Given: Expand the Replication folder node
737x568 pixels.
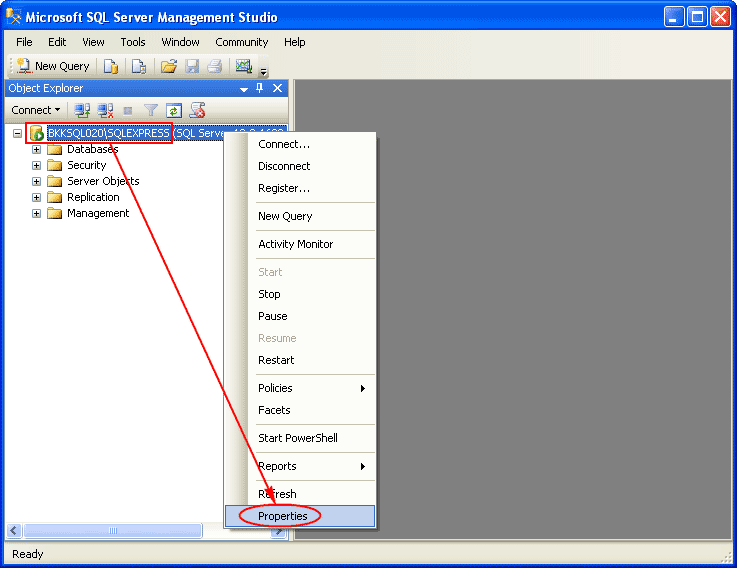Looking at the screenshot, I should [36, 197].
